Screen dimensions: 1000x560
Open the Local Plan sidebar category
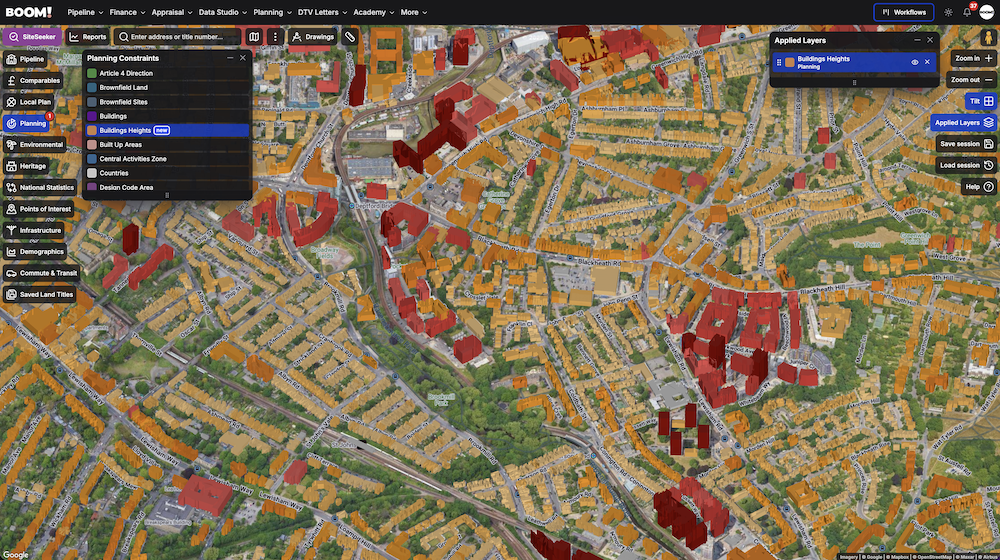click(x=28, y=102)
